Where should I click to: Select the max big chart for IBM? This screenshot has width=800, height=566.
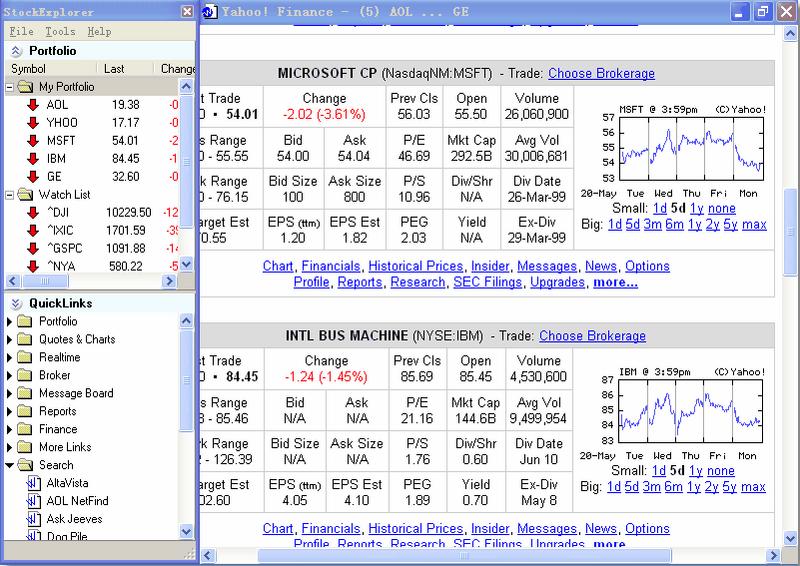(753, 487)
